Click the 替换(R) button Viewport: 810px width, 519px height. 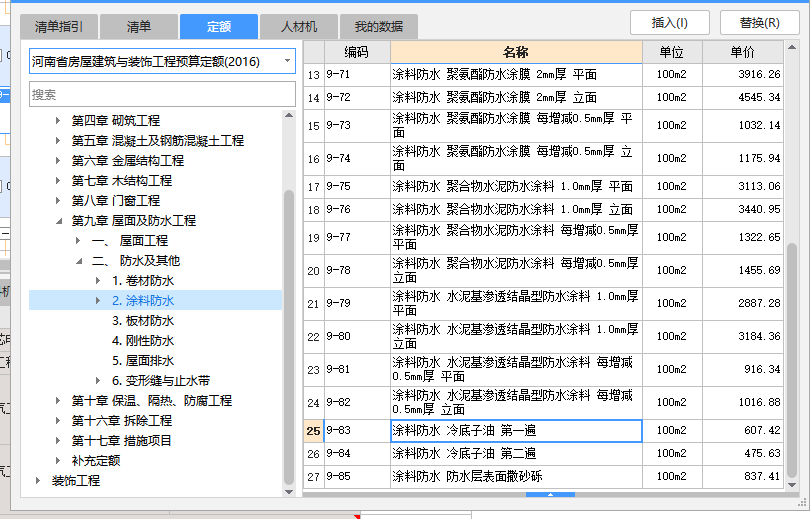(x=759, y=23)
